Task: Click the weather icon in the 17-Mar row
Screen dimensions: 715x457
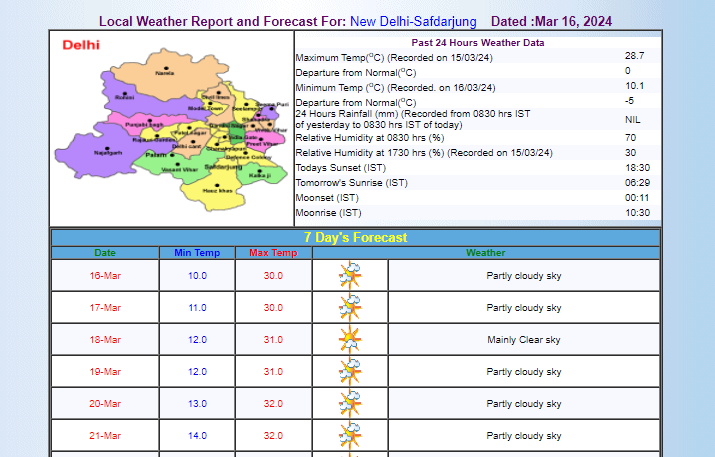Action: 350,307
